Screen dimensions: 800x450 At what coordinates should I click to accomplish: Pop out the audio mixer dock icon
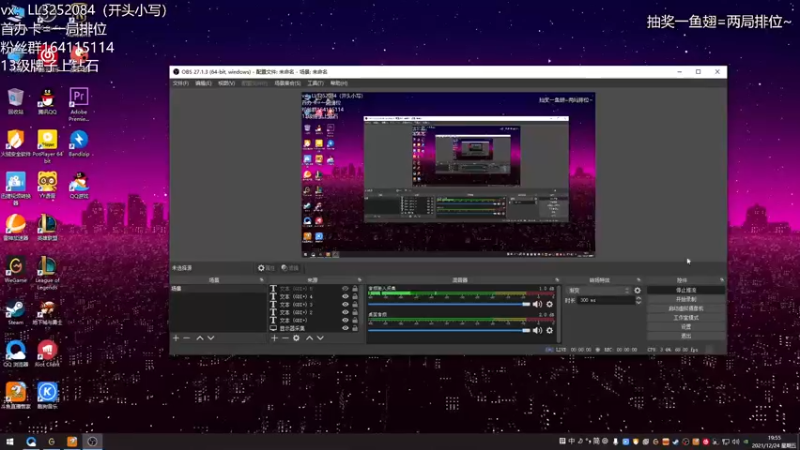557,280
